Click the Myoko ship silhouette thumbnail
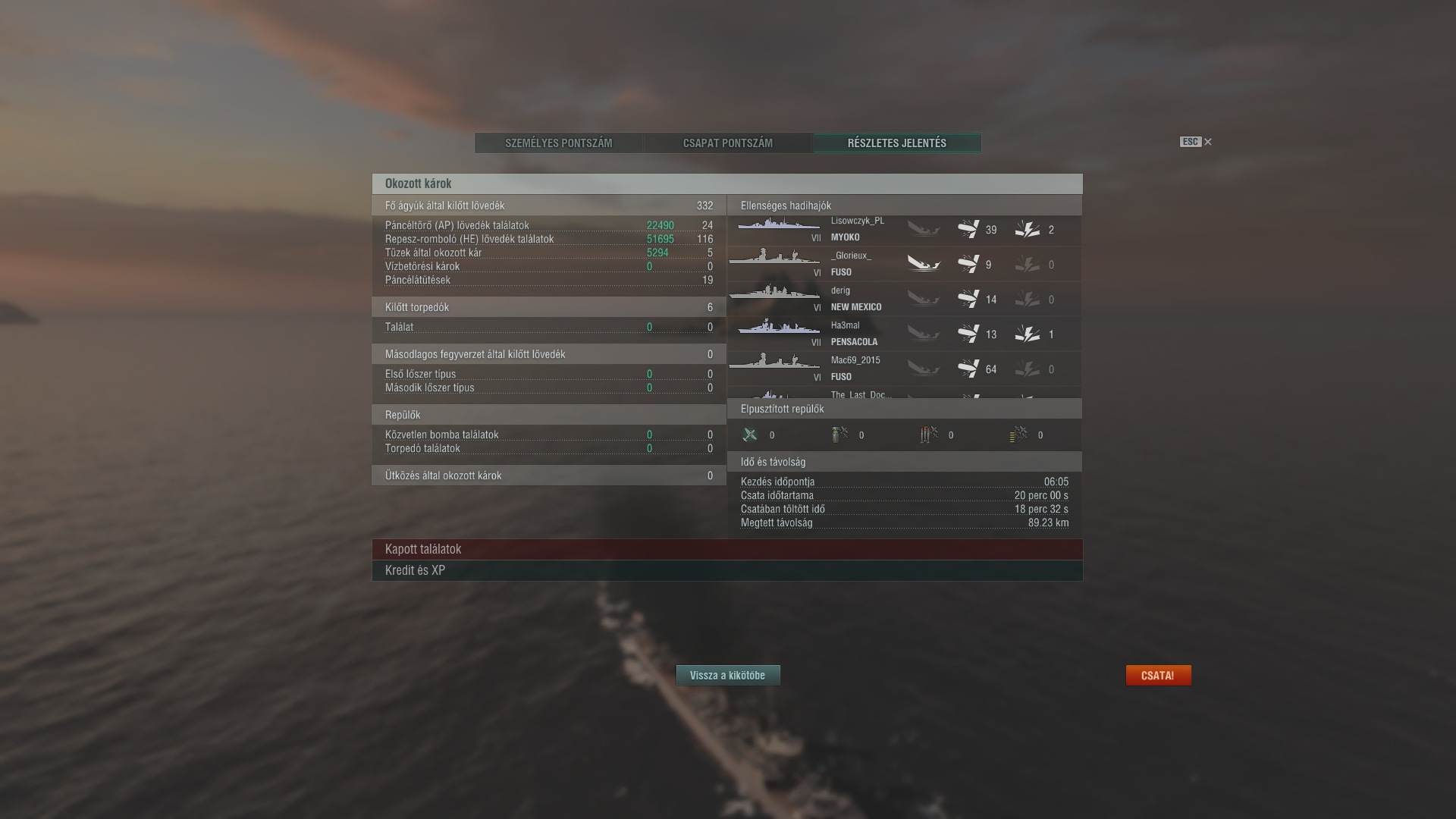This screenshot has height=819, width=1456. click(778, 224)
